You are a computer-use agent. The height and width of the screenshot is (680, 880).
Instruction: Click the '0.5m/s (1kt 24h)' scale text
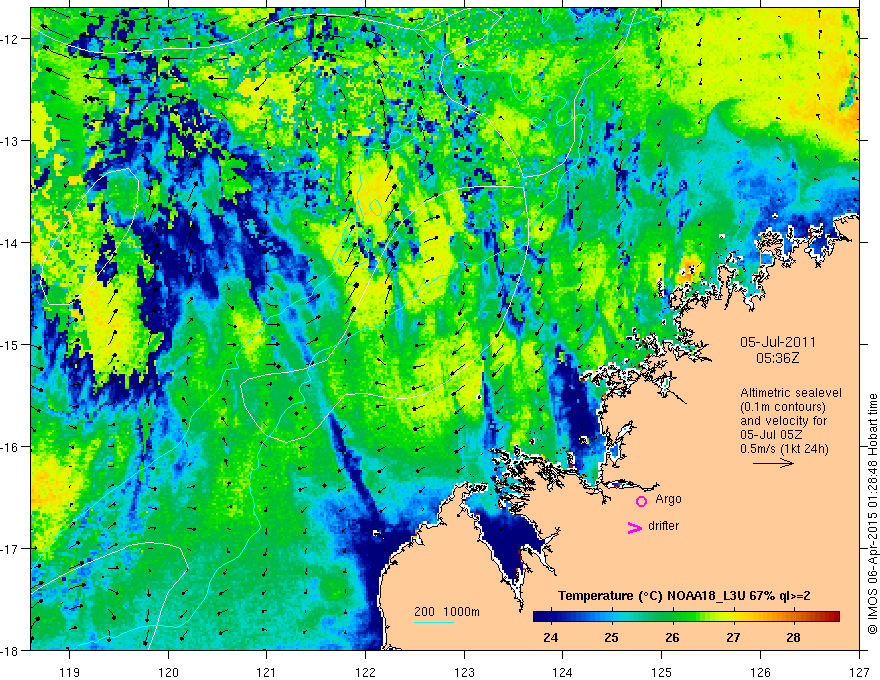click(784, 448)
